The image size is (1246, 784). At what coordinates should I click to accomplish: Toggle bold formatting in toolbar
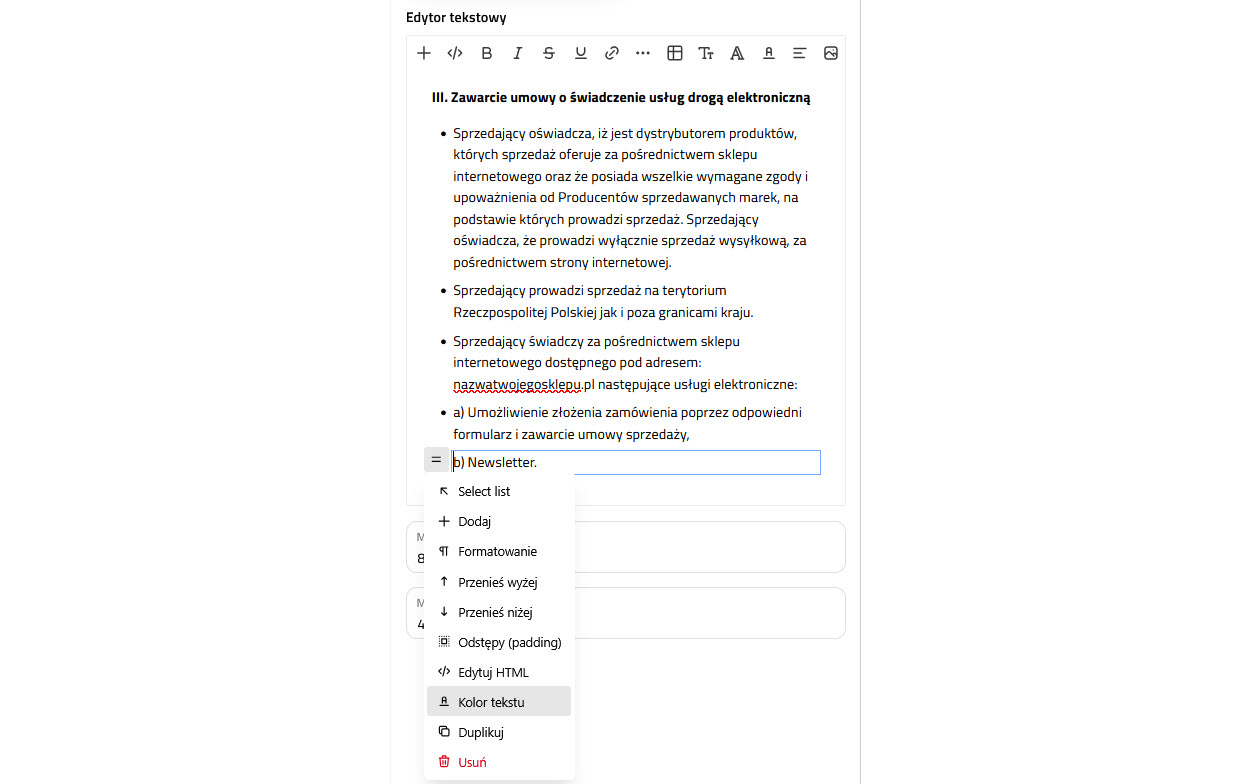click(x=487, y=53)
